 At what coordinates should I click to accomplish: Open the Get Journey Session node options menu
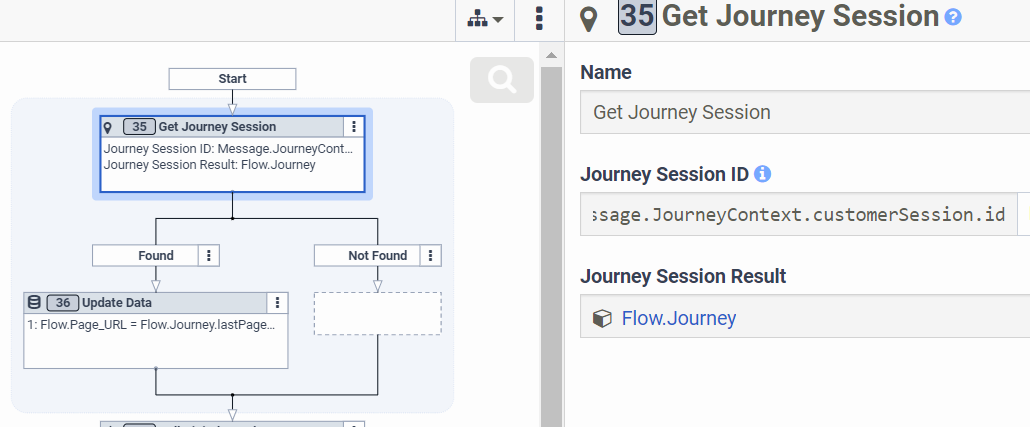click(x=353, y=127)
